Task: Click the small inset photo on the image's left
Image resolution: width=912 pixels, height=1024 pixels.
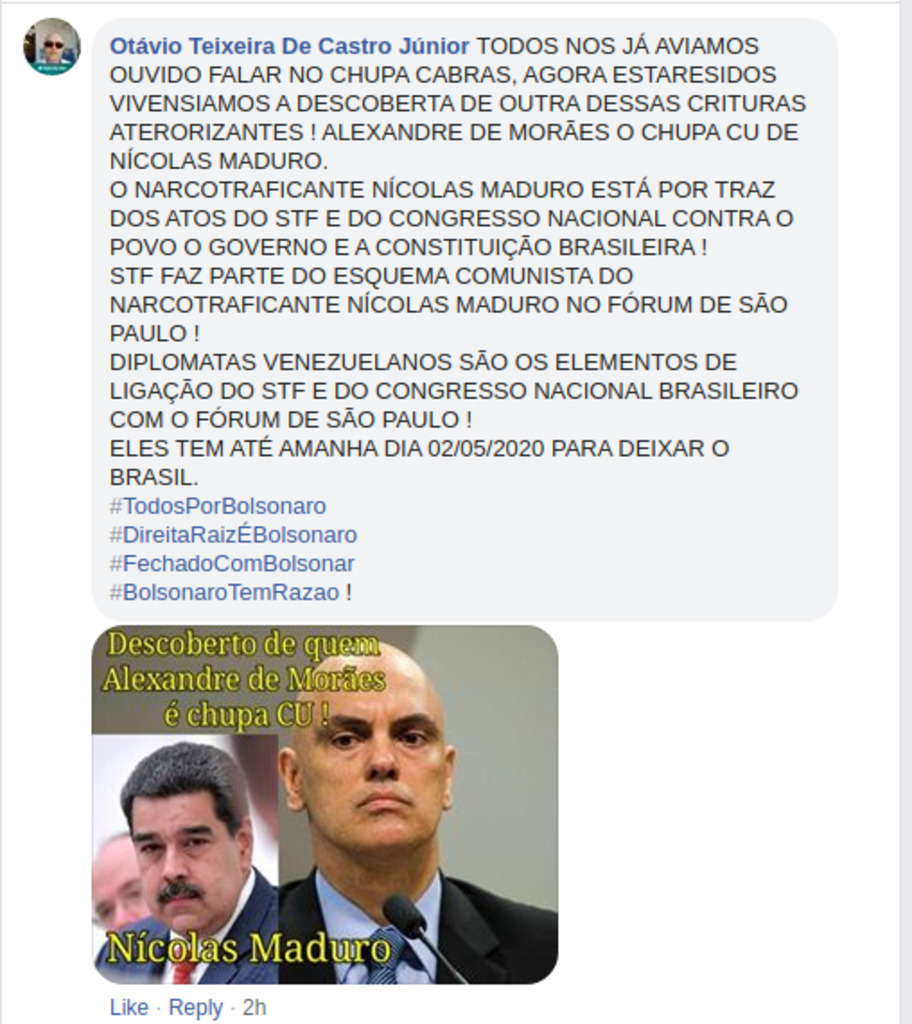Action: pos(185,859)
